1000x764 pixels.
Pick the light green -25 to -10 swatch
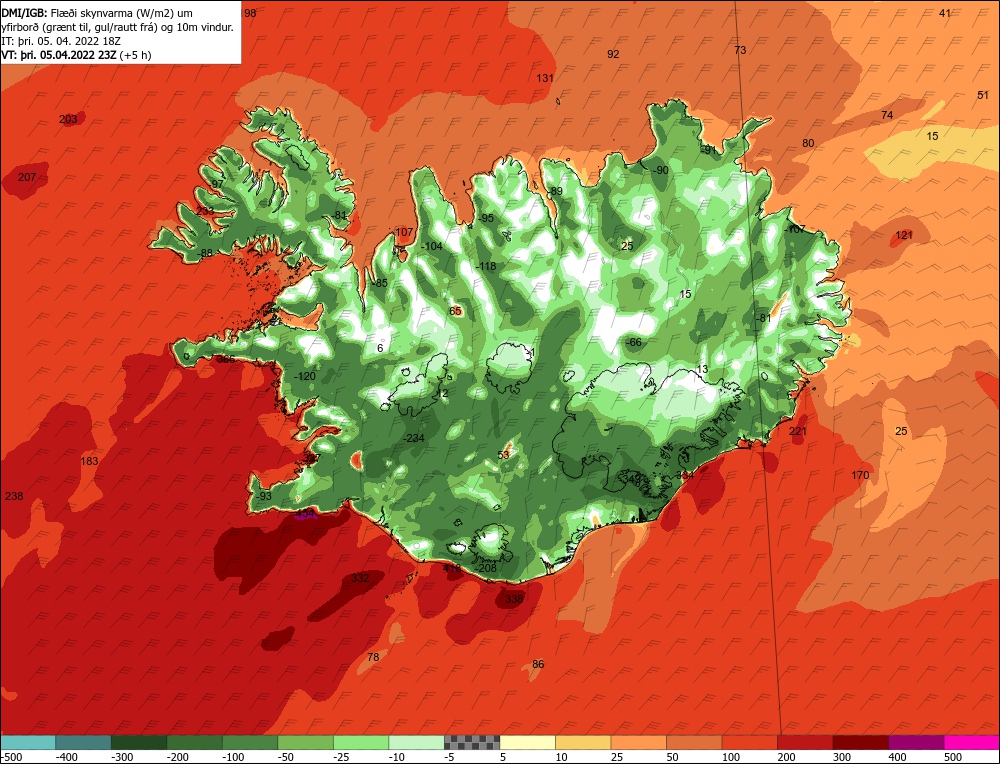click(x=362, y=742)
